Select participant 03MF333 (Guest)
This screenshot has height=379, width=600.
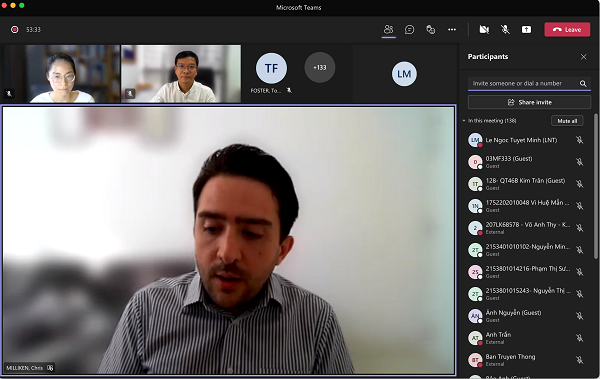(526, 162)
